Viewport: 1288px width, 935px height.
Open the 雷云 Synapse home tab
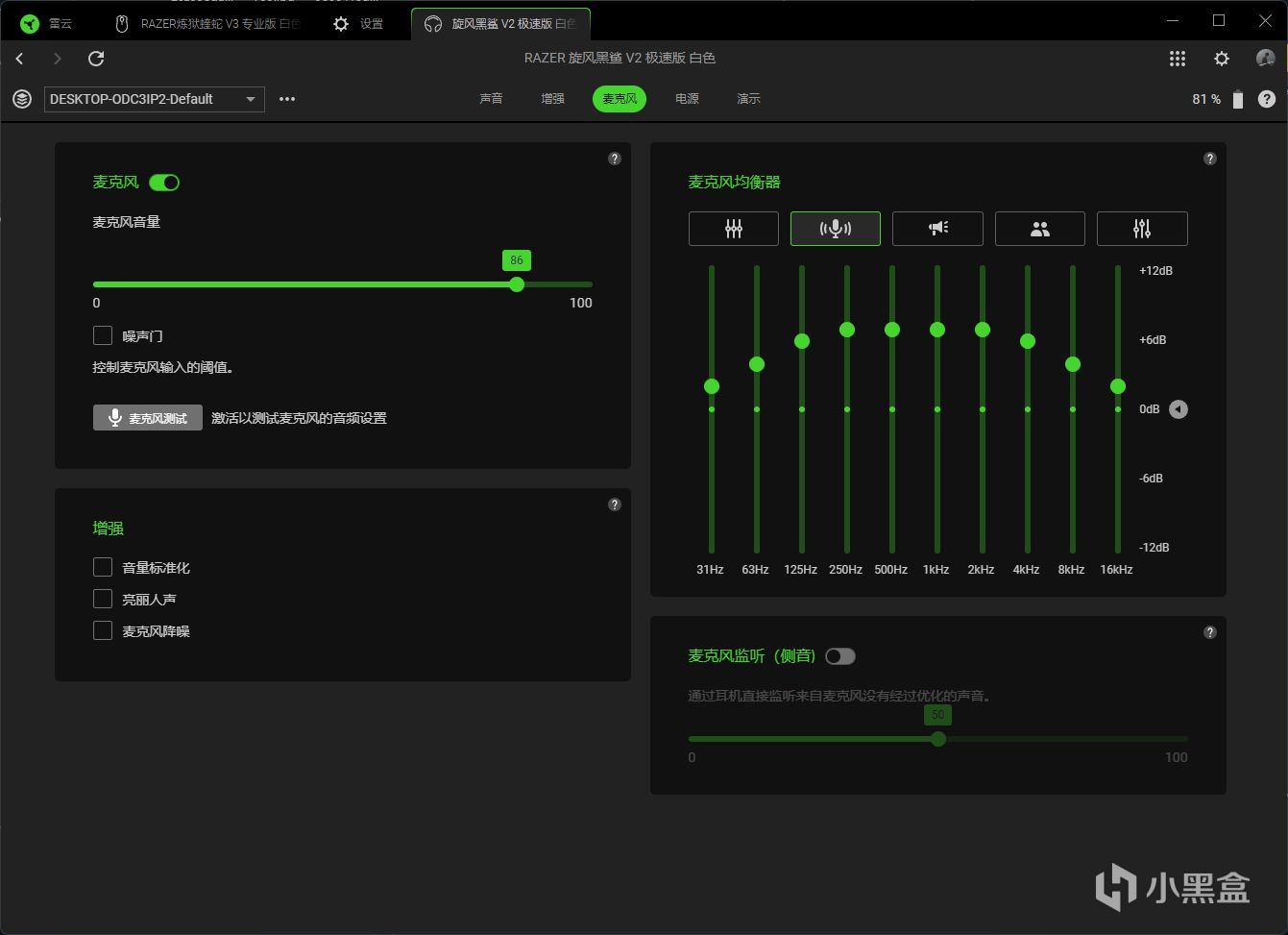click(48, 24)
